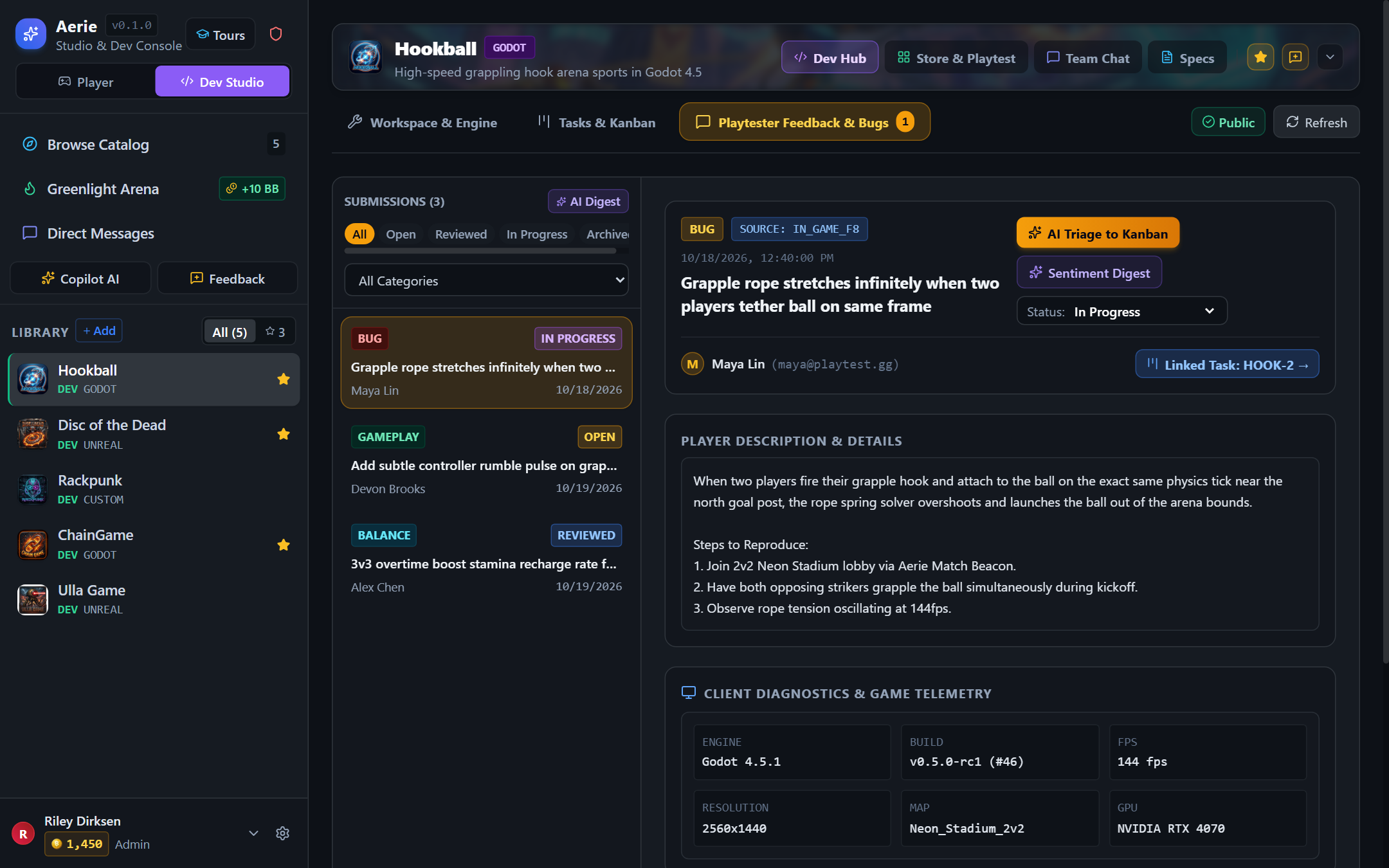Screen dimensions: 1389x868
Task: Click the Sentiment Digest button
Action: (1089, 273)
